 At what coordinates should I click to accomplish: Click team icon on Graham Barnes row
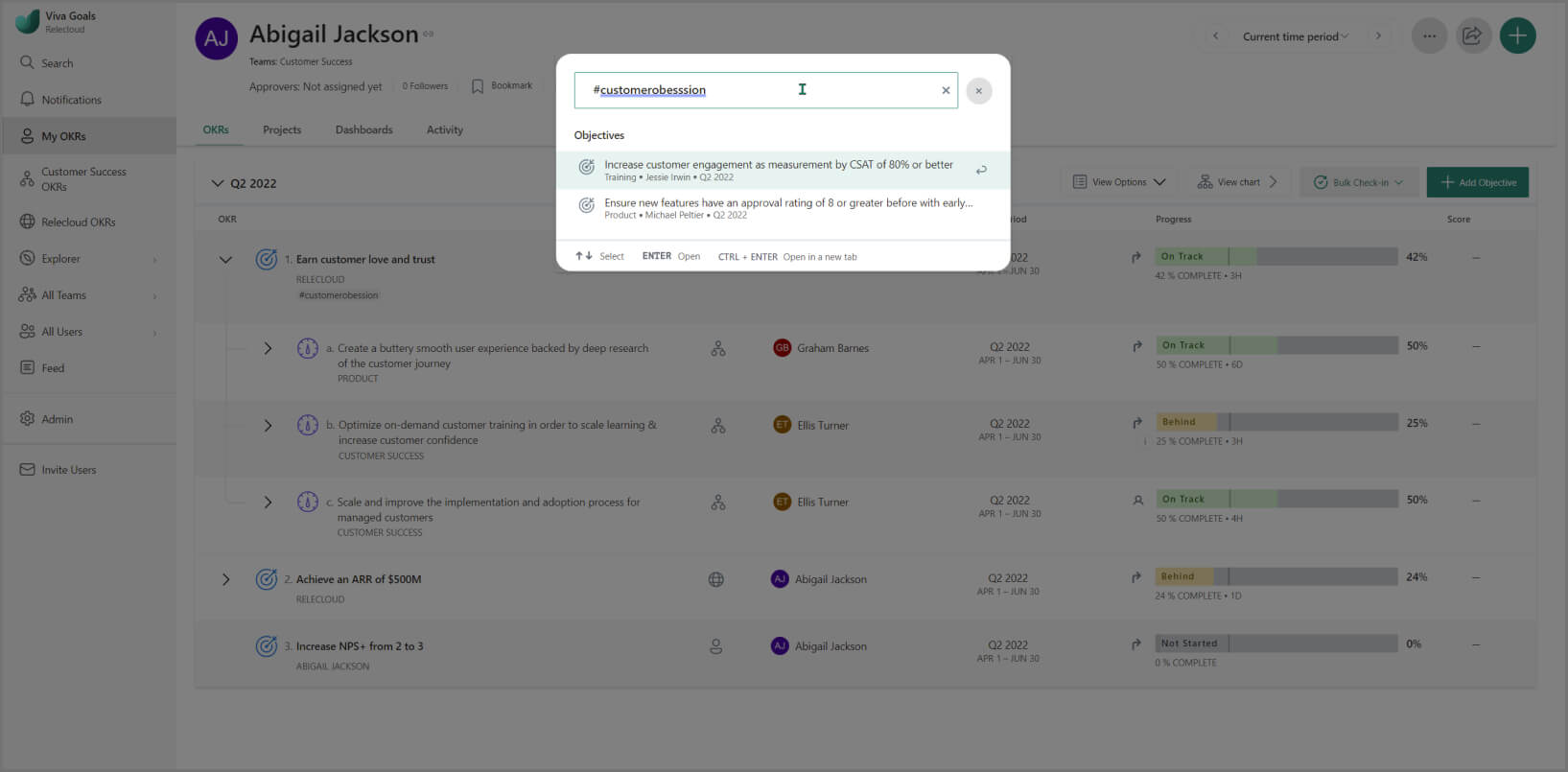pos(718,349)
